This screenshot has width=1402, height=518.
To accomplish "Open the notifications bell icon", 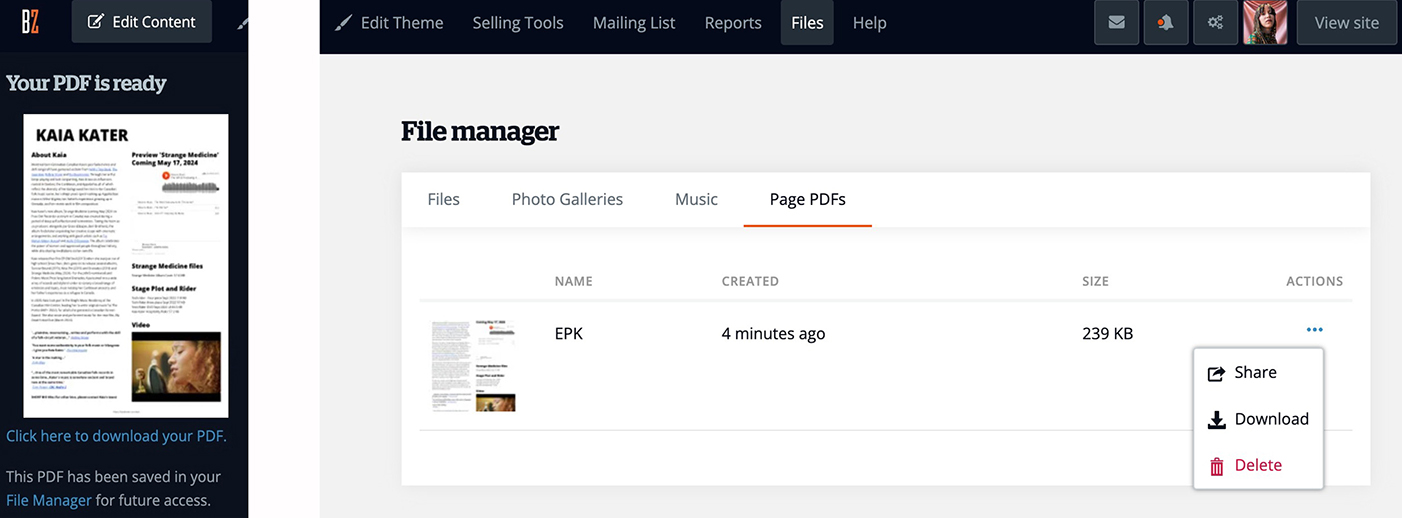I will [x=1166, y=23].
